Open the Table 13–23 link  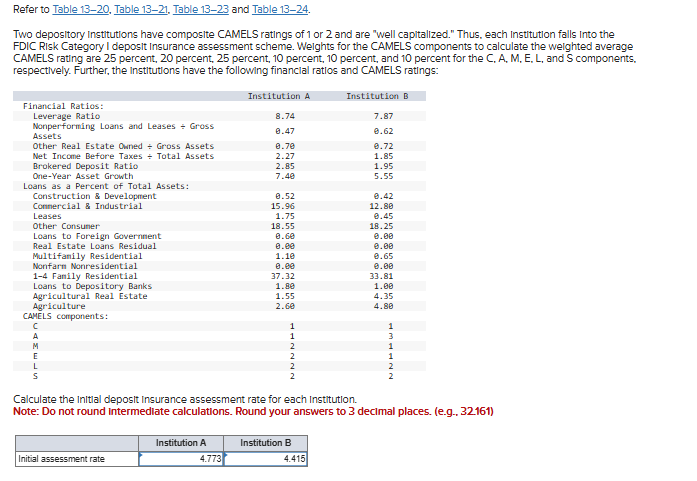coord(201,9)
